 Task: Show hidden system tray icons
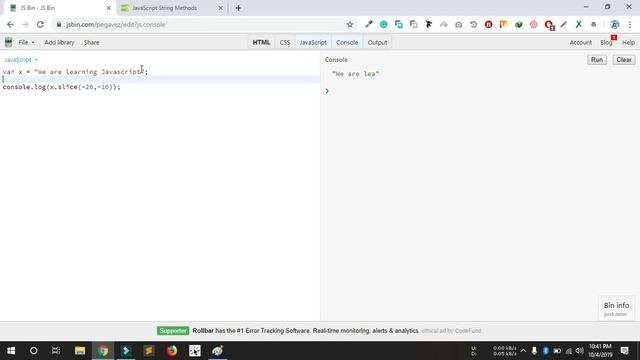(523, 351)
